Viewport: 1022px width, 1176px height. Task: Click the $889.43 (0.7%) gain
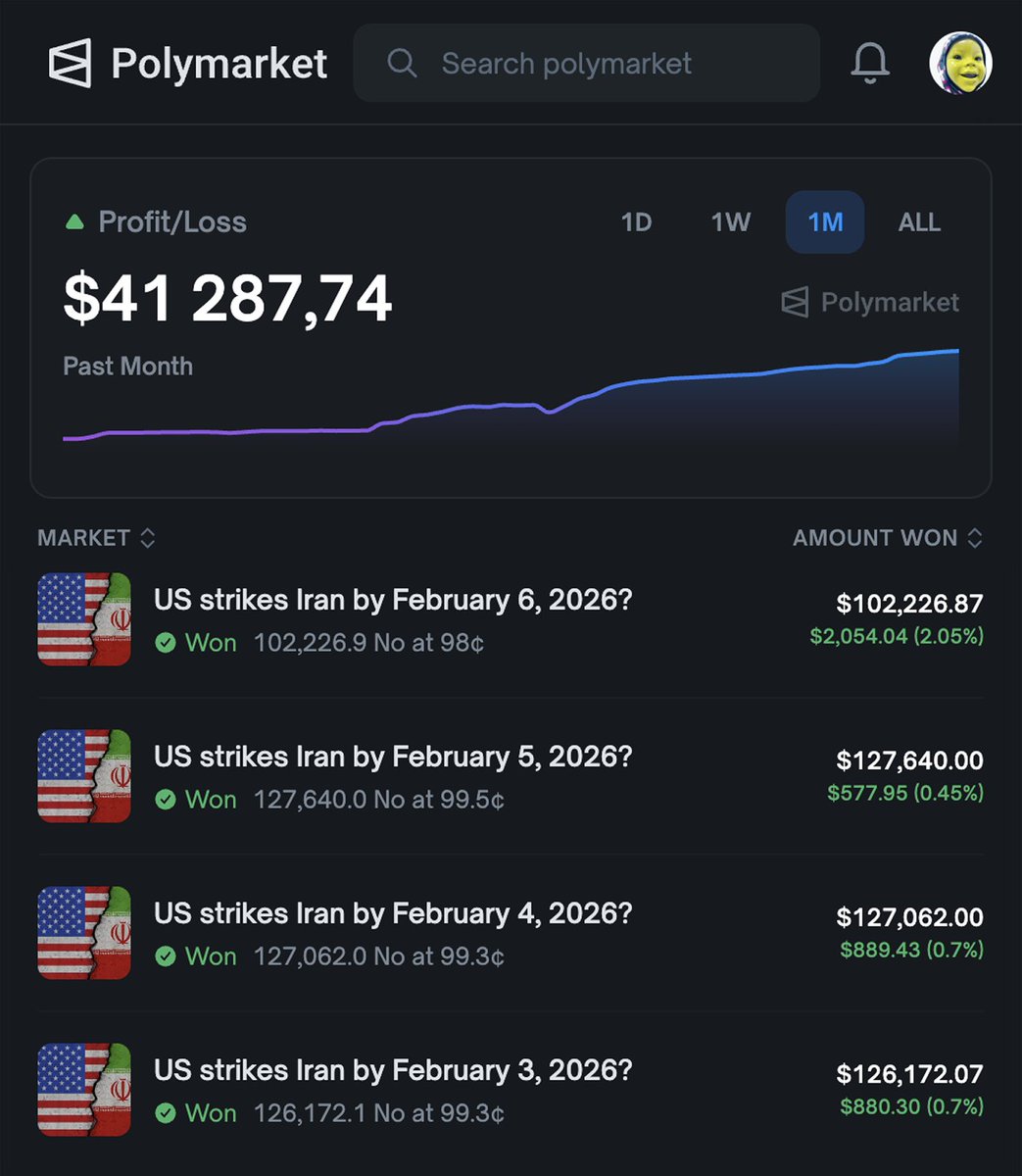click(911, 950)
